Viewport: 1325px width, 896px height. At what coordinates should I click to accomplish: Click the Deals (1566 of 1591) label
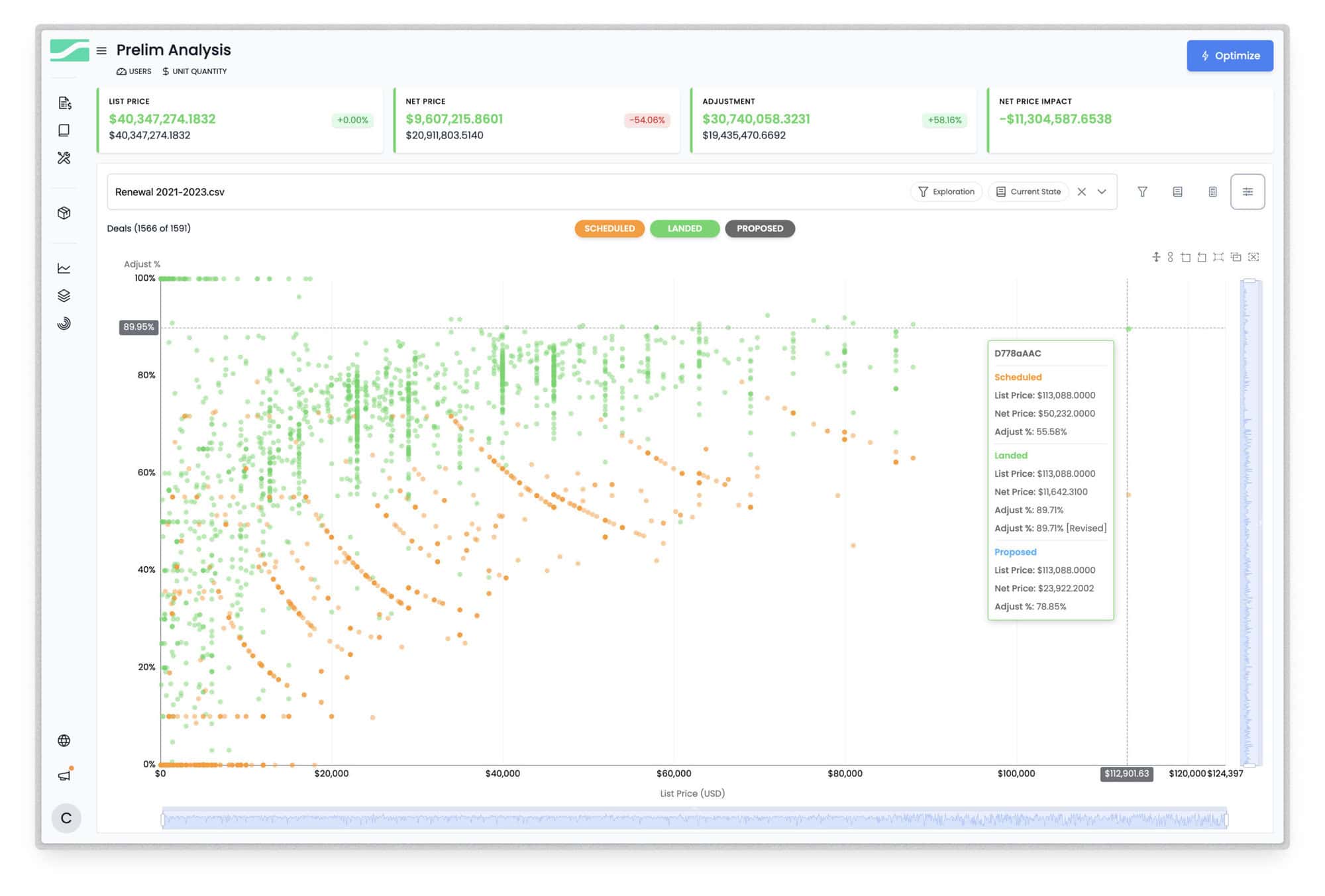149,228
